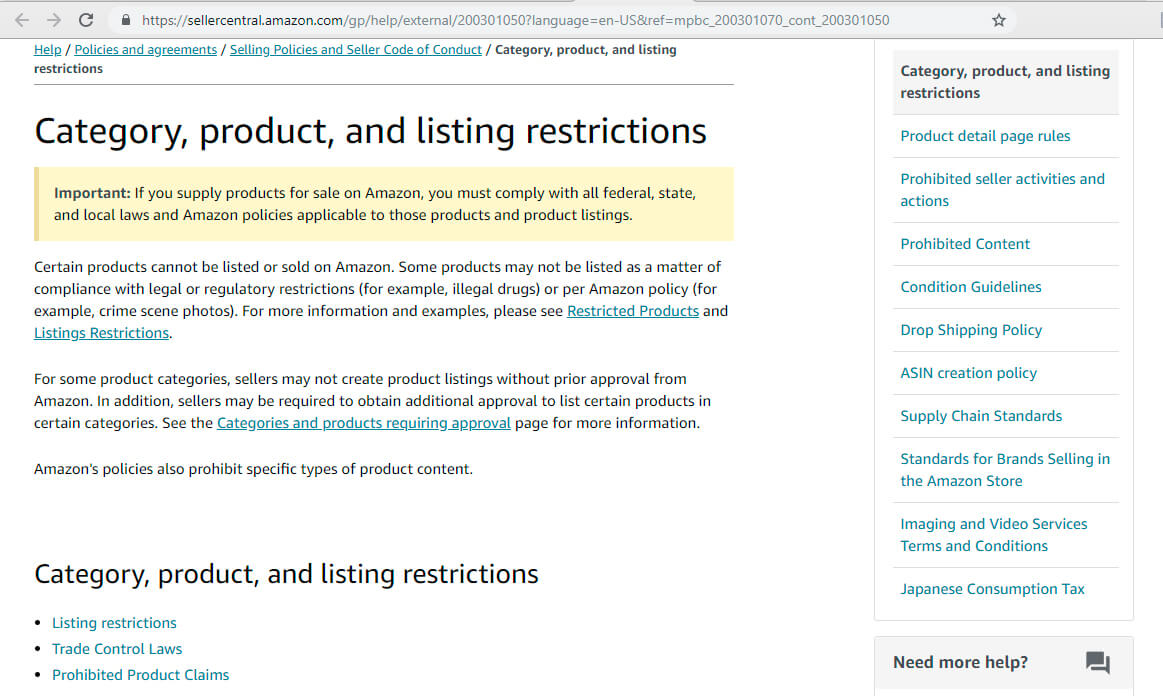Screen dimensions: 1163x696
Task: Click the lower section heading Category, product, and listing restrictions
Action: pyautogui.click(x=286, y=574)
